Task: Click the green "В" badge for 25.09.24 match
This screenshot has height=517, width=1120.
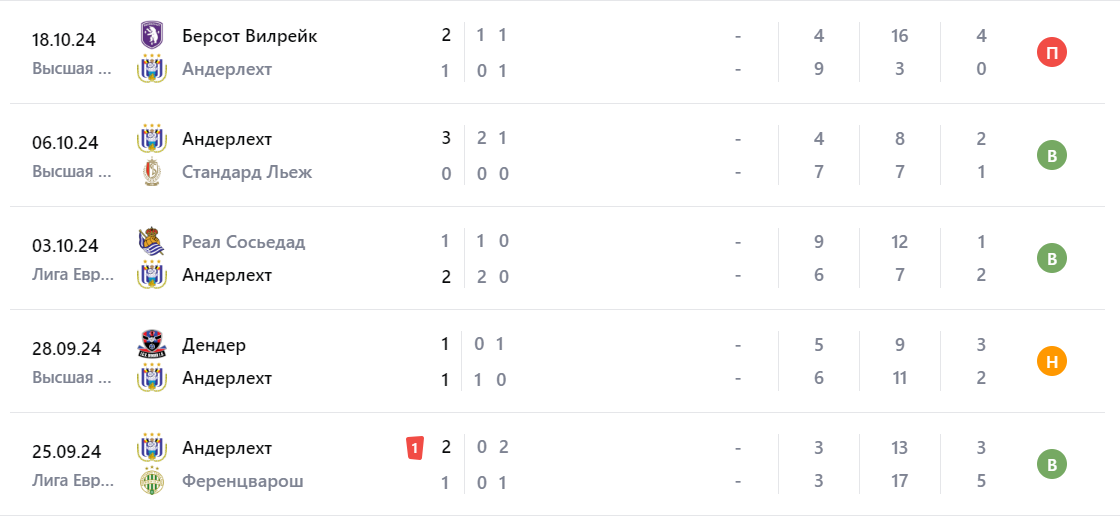Action: 1051,464
